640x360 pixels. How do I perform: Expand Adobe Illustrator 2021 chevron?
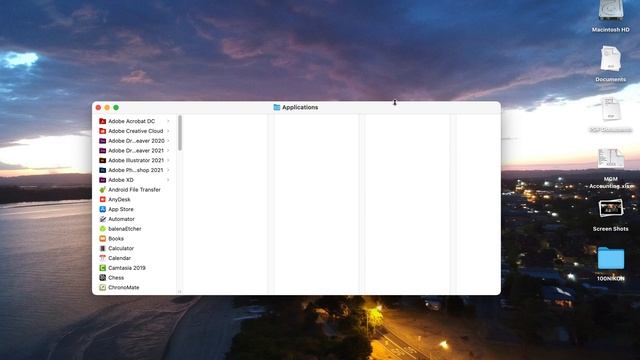pyautogui.click(x=168, y=160)
